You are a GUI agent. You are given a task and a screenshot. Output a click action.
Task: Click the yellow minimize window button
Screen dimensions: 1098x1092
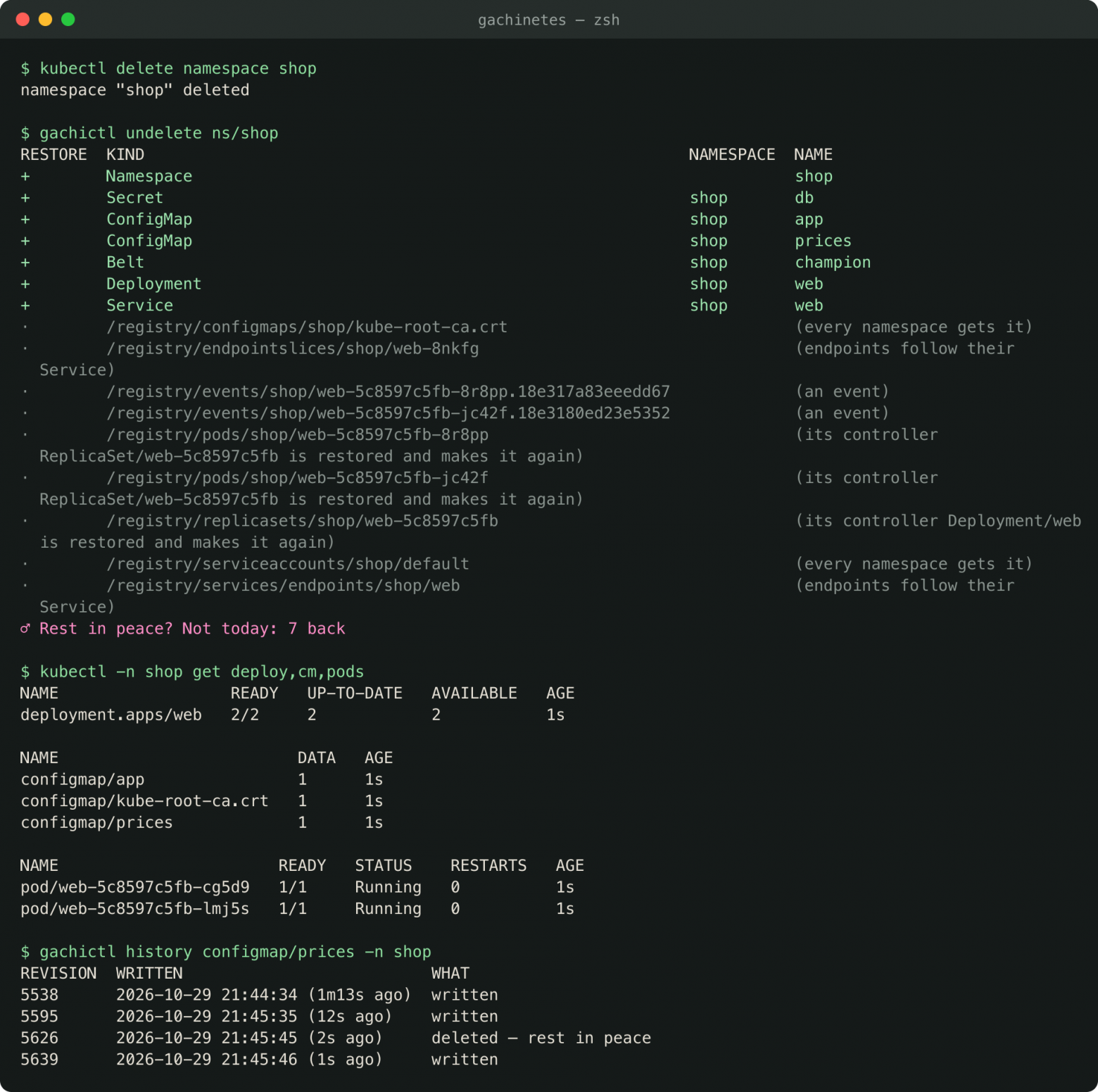click(45, 20)
